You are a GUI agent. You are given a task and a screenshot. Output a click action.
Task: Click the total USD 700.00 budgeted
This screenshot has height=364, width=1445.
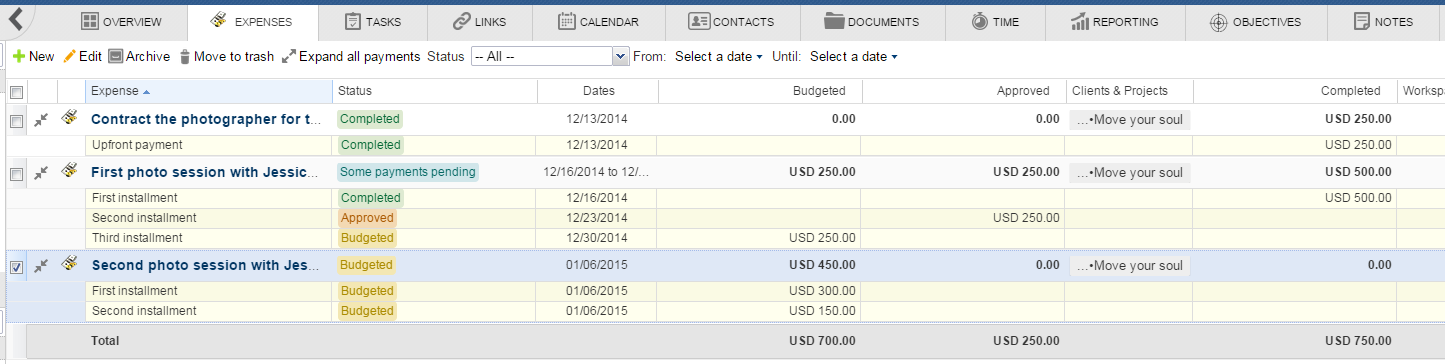tap(822, 341)
